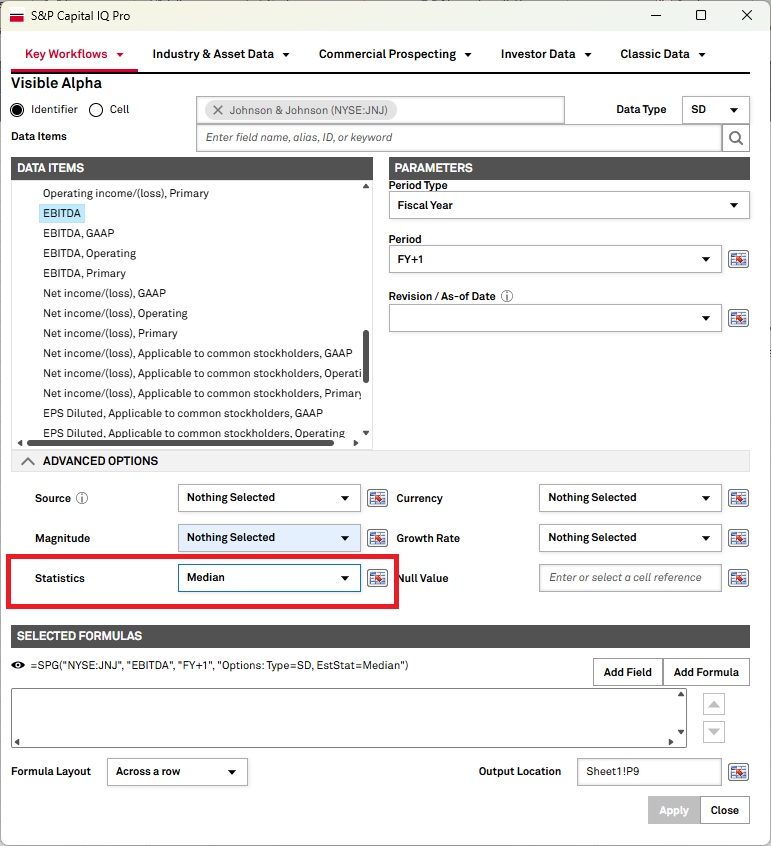The width and height of the screenshot is (772, 846).
Task: Select the EBITDA data item
Action: [x=62, y=213]
